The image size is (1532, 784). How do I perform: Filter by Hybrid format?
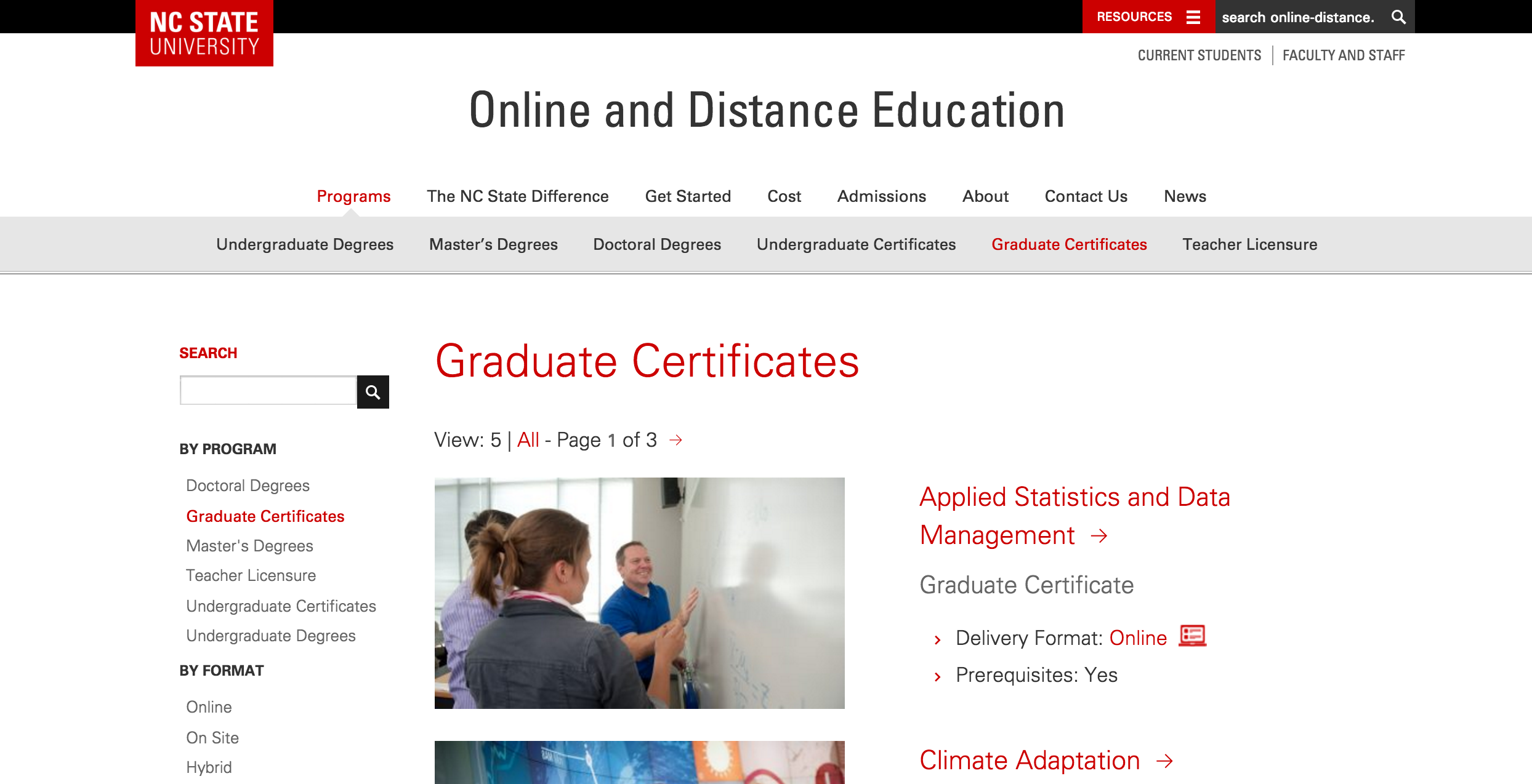[x=209, y=767]
